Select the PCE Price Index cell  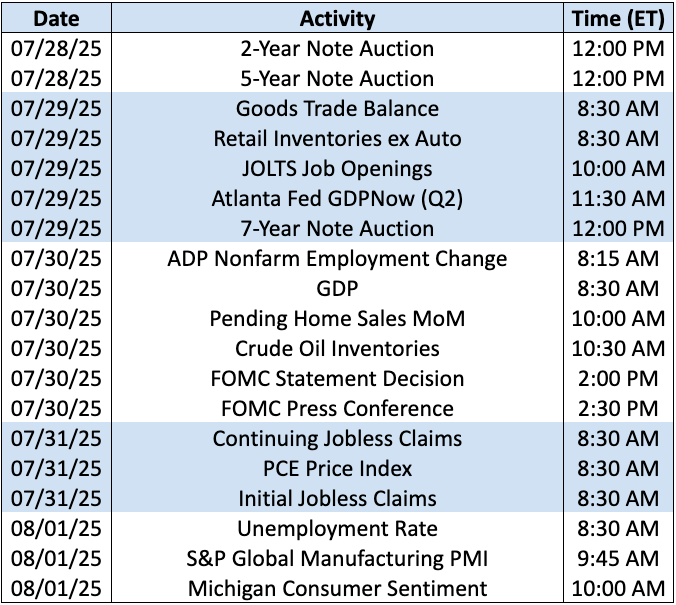[x=337, y=469]
